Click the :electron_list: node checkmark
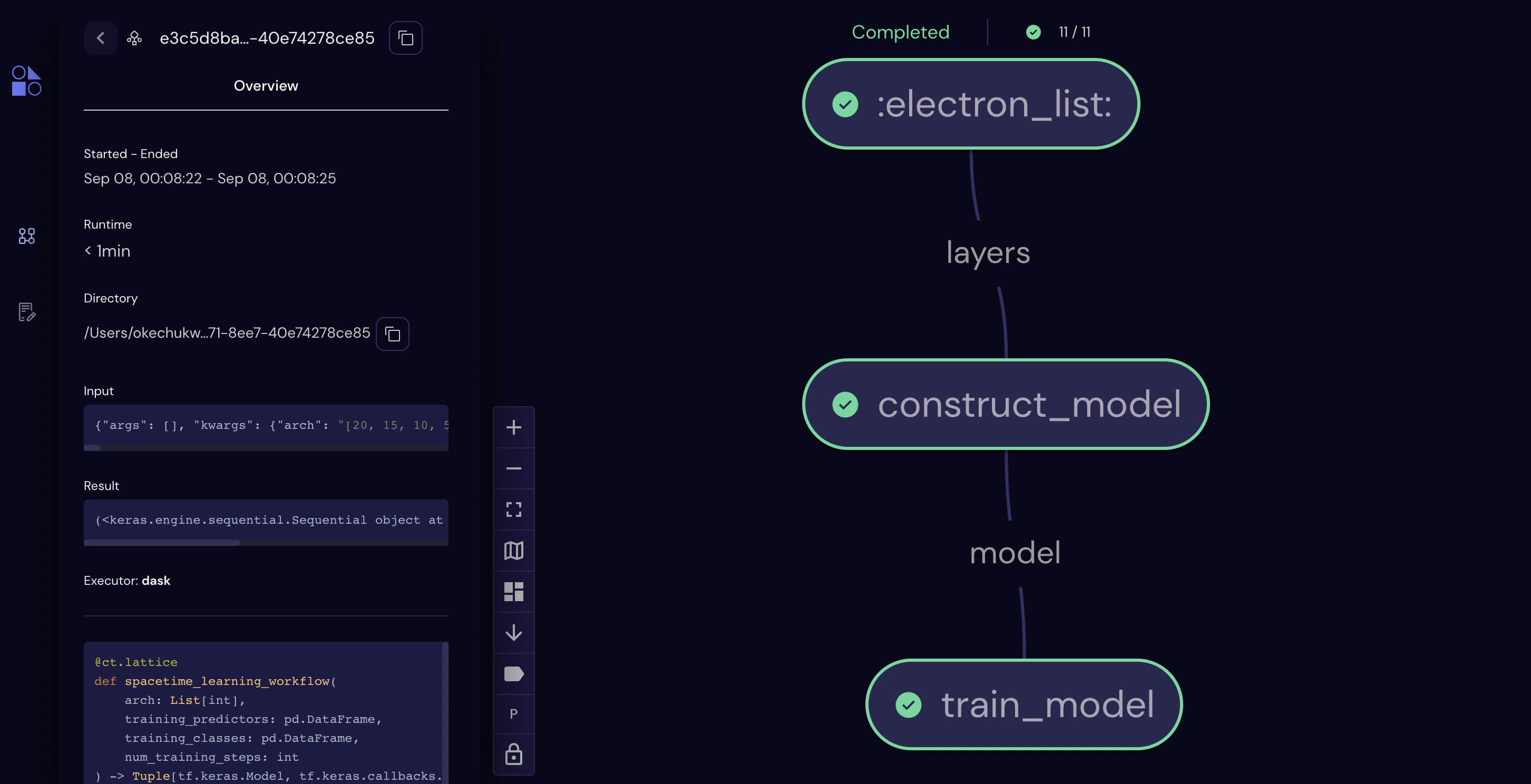This screenshot has width=1531, height=784. tap(845, 104)
